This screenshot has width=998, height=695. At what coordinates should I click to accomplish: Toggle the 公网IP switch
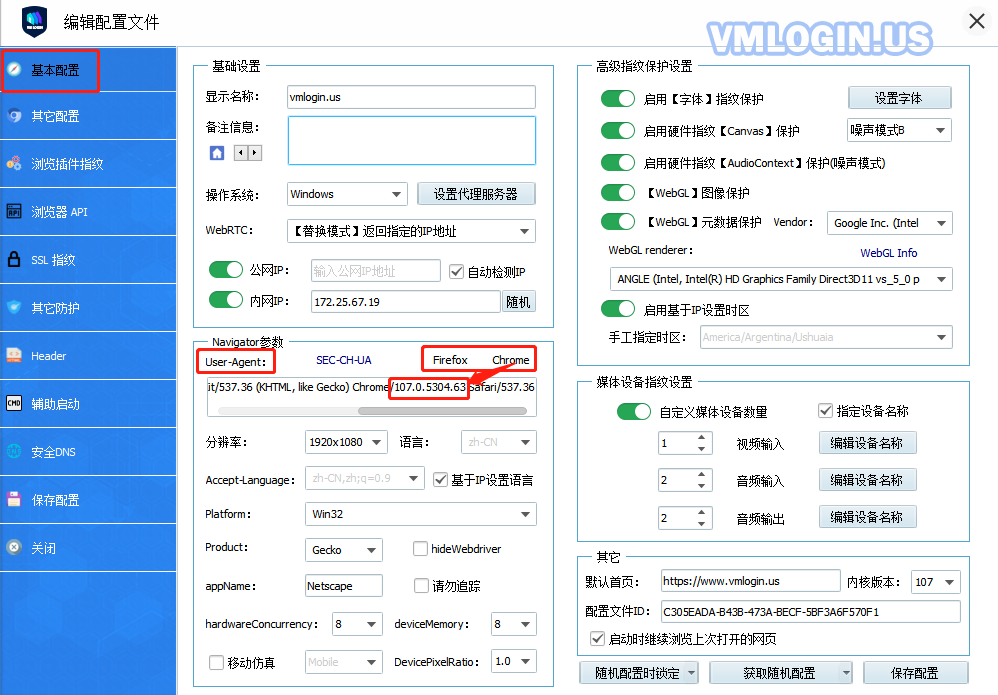226,270
